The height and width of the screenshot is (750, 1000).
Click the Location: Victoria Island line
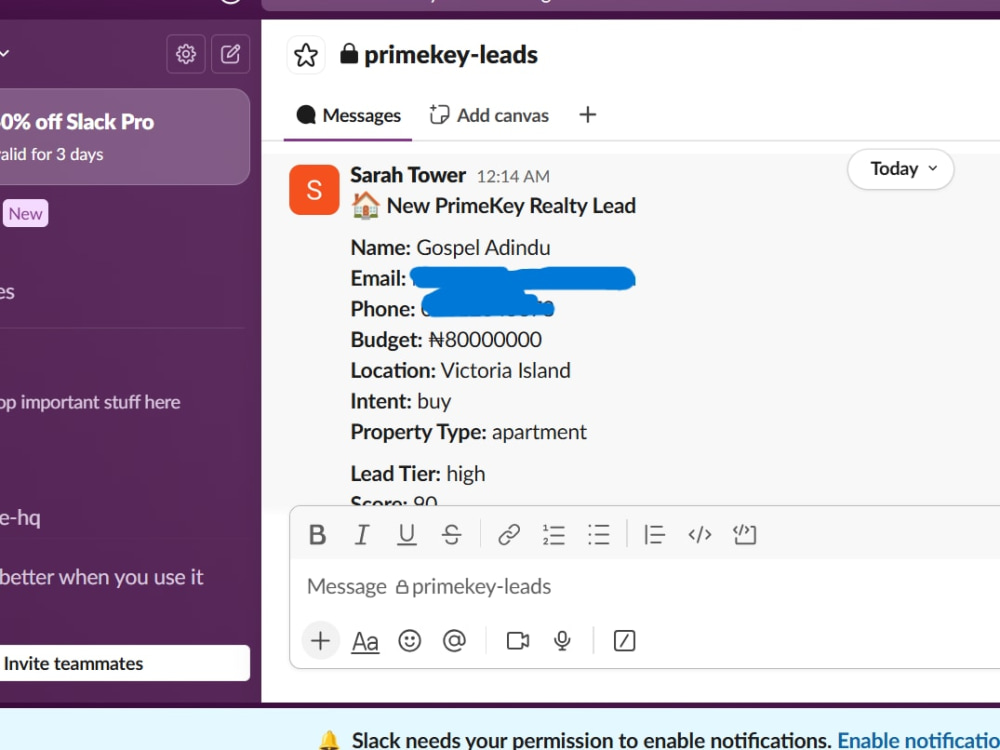tap(460, 371)
